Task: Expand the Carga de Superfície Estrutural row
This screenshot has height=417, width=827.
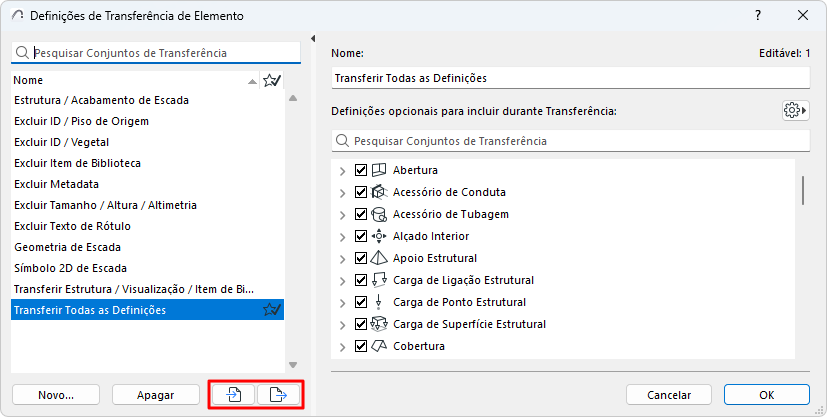Action: click(x=343, y=324)
